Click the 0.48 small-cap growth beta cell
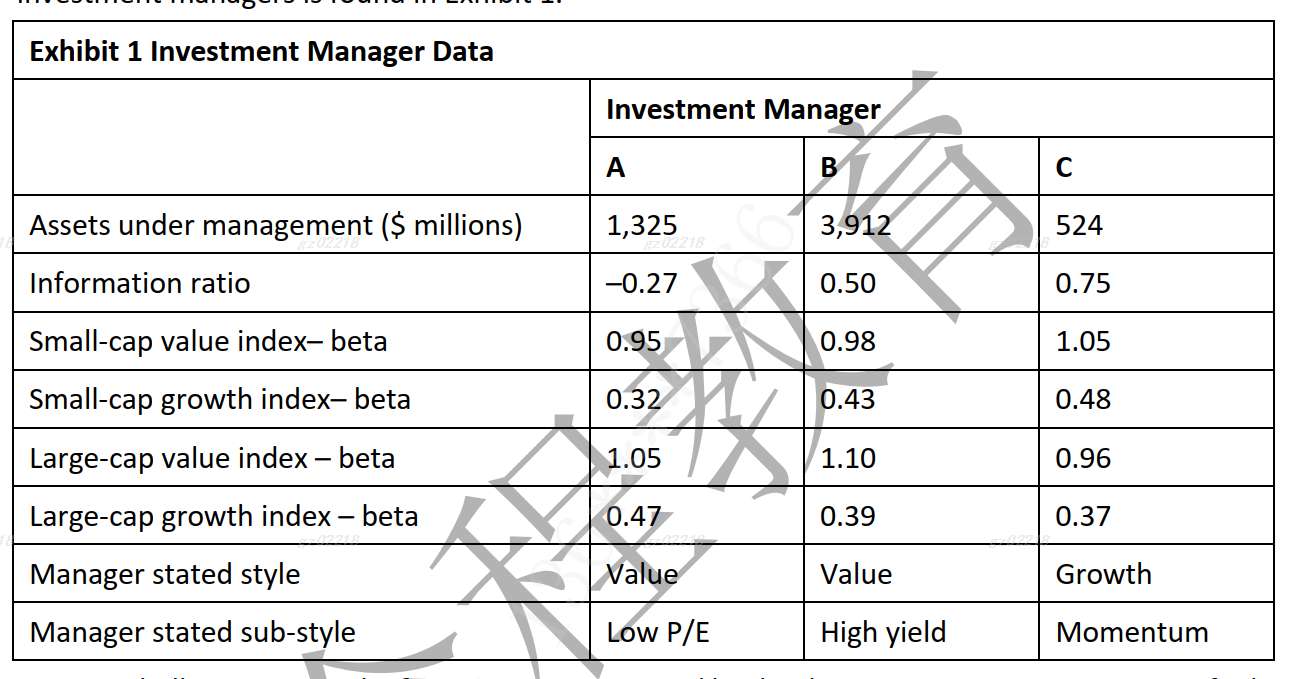 coord(1083,399)
